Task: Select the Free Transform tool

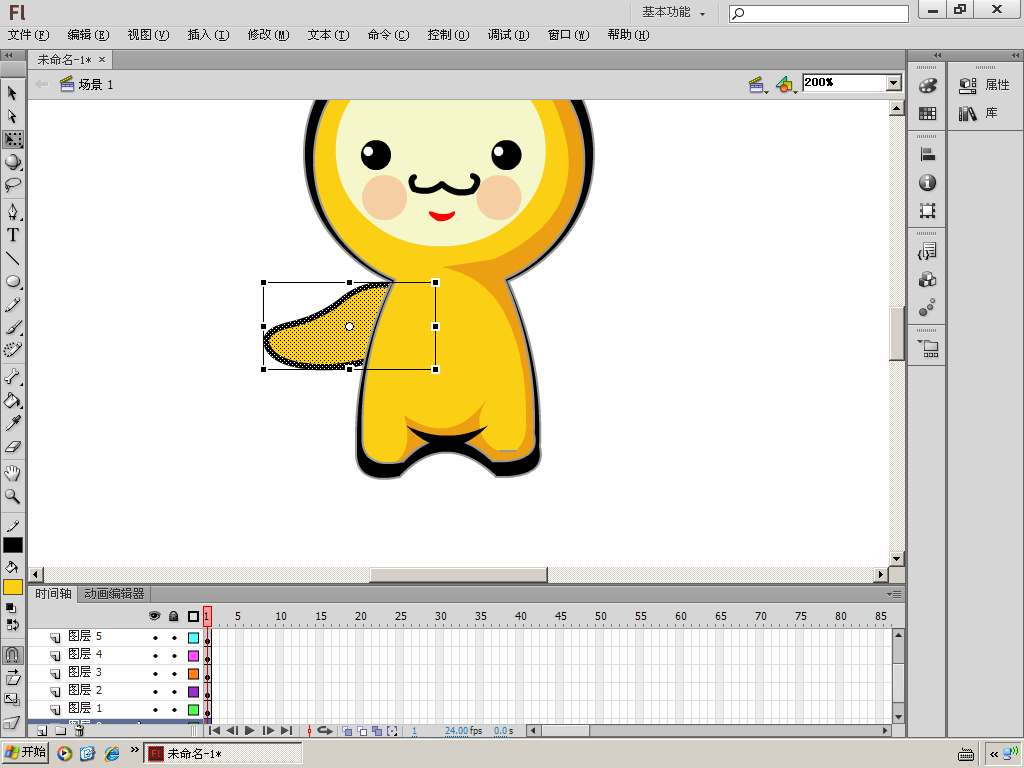Action: [x=12, y=139]
